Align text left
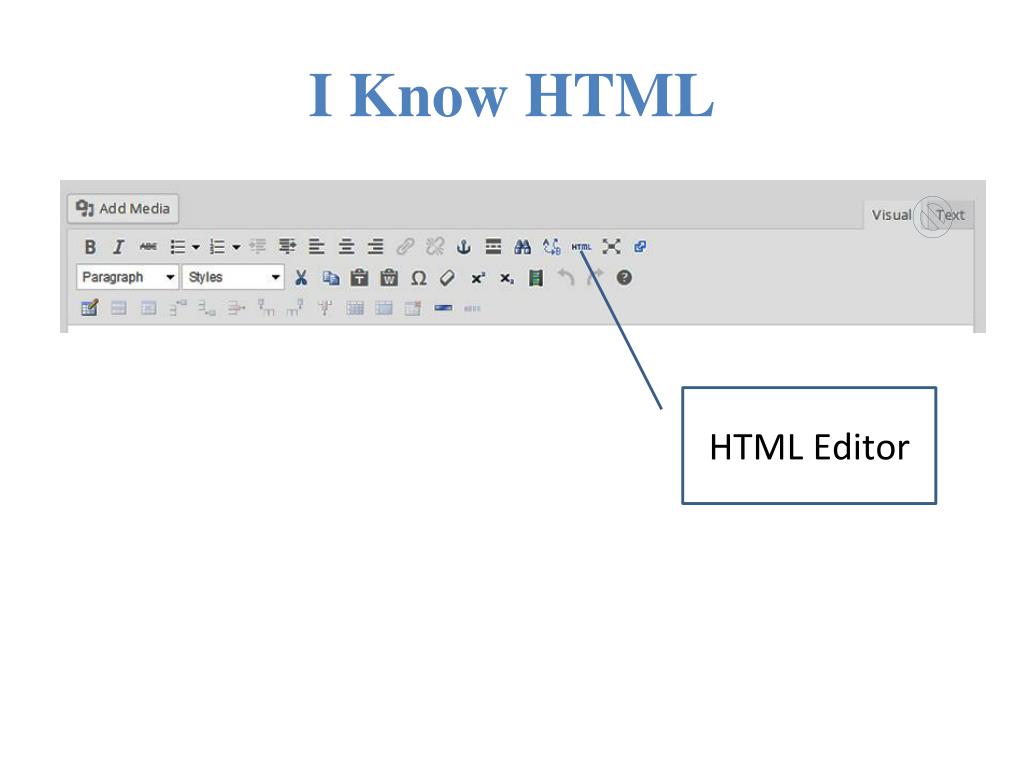The width and height of the screenshot is (1024, 768). pyautogui.click(x=317, y=247)
